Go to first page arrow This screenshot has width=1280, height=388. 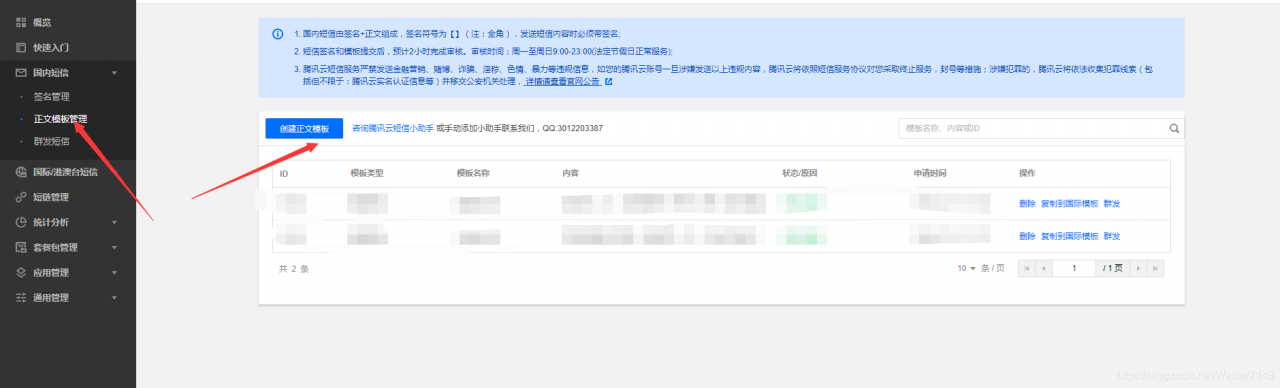1026,268
